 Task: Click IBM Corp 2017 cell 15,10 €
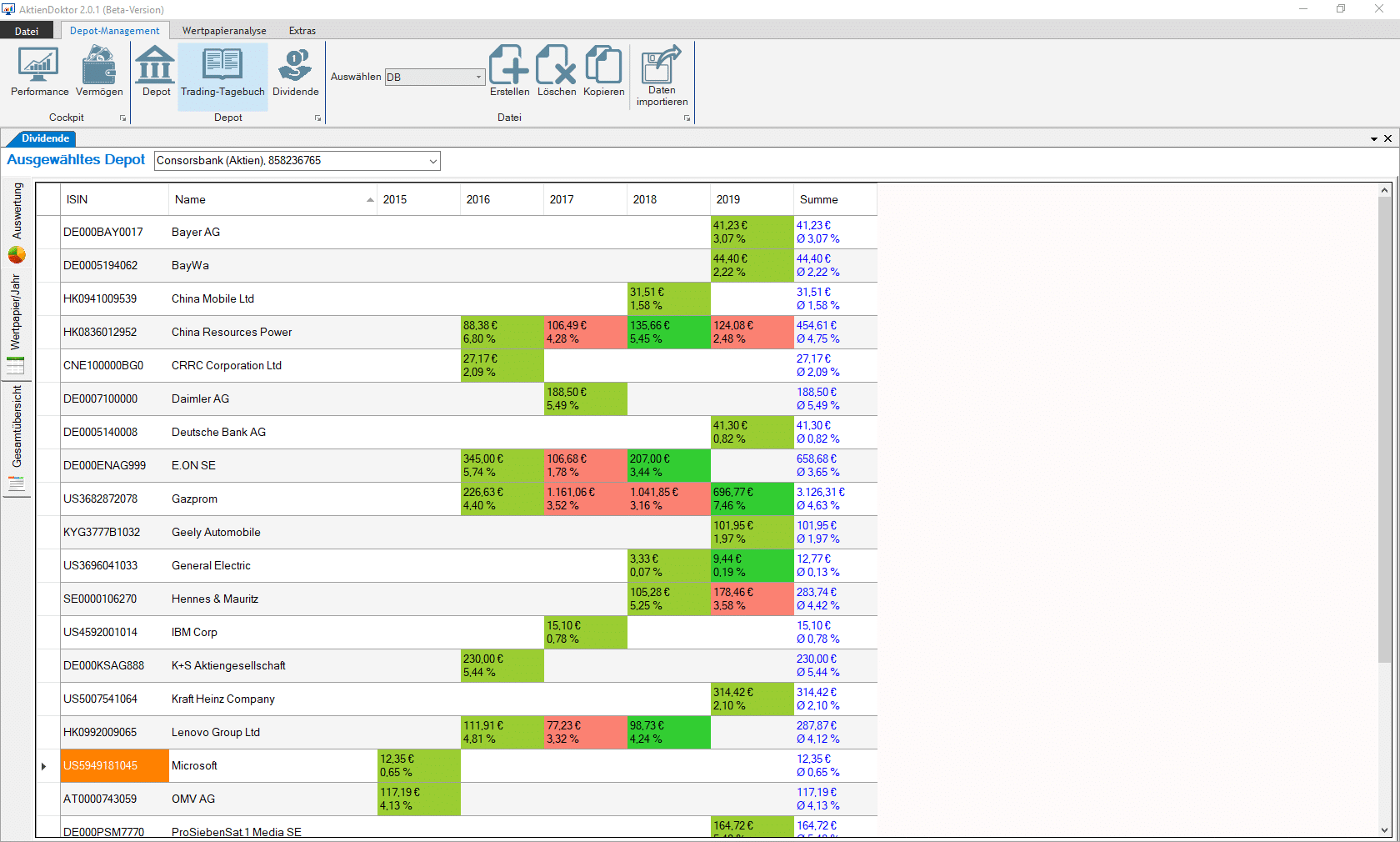[x=585, y=633]
